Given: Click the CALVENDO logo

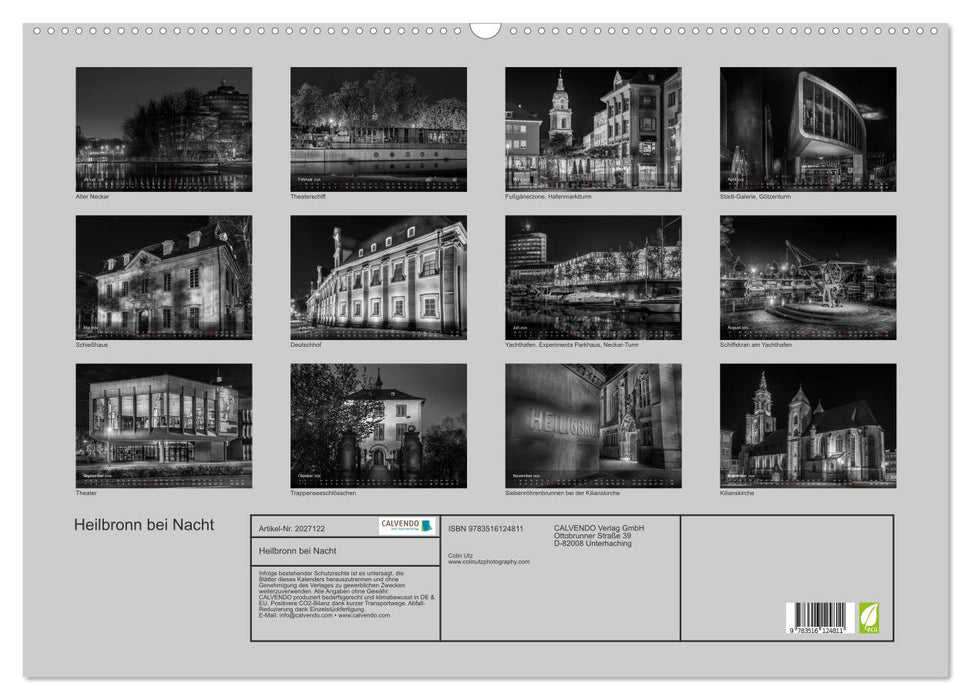Looking at the screenshot, I should [407, 526].
